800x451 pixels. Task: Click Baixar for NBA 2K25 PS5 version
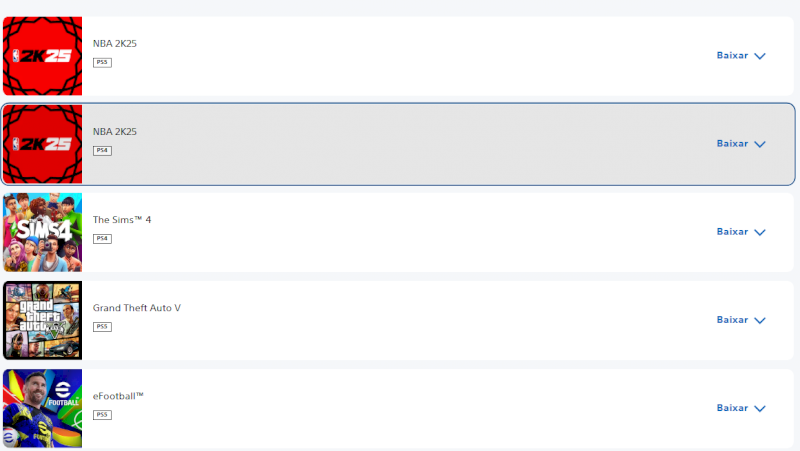[732, 55]
